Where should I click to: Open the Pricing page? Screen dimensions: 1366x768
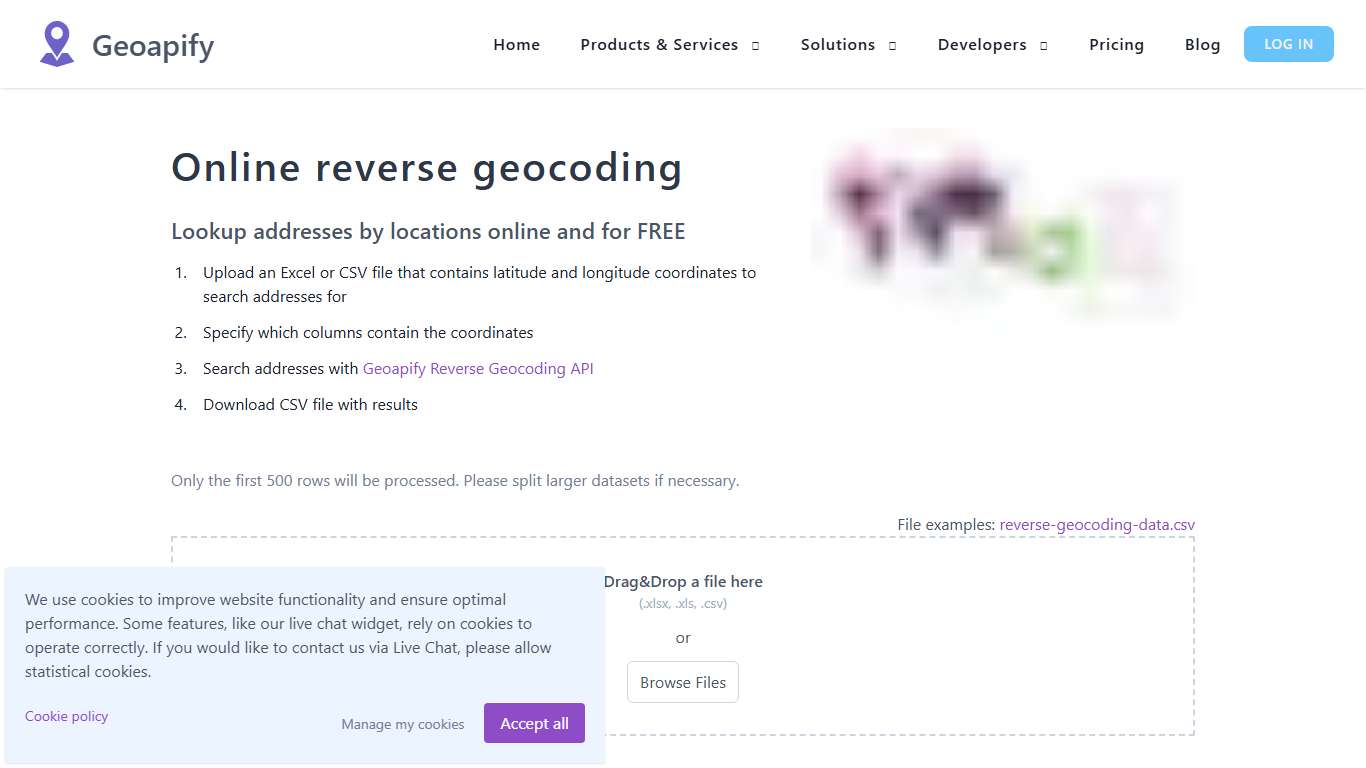[1116, 44]
